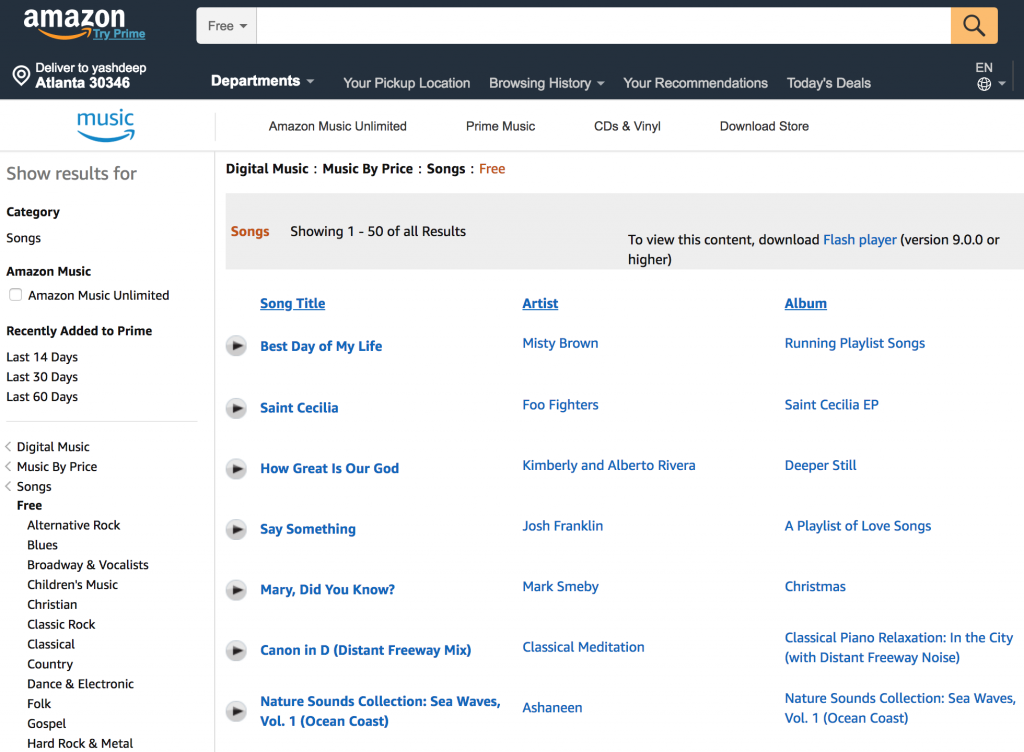Select Broadway & Vocalists genre
Image resolution: width=1024 pixels, height=752 pixels.
click(x=88, y=565)
